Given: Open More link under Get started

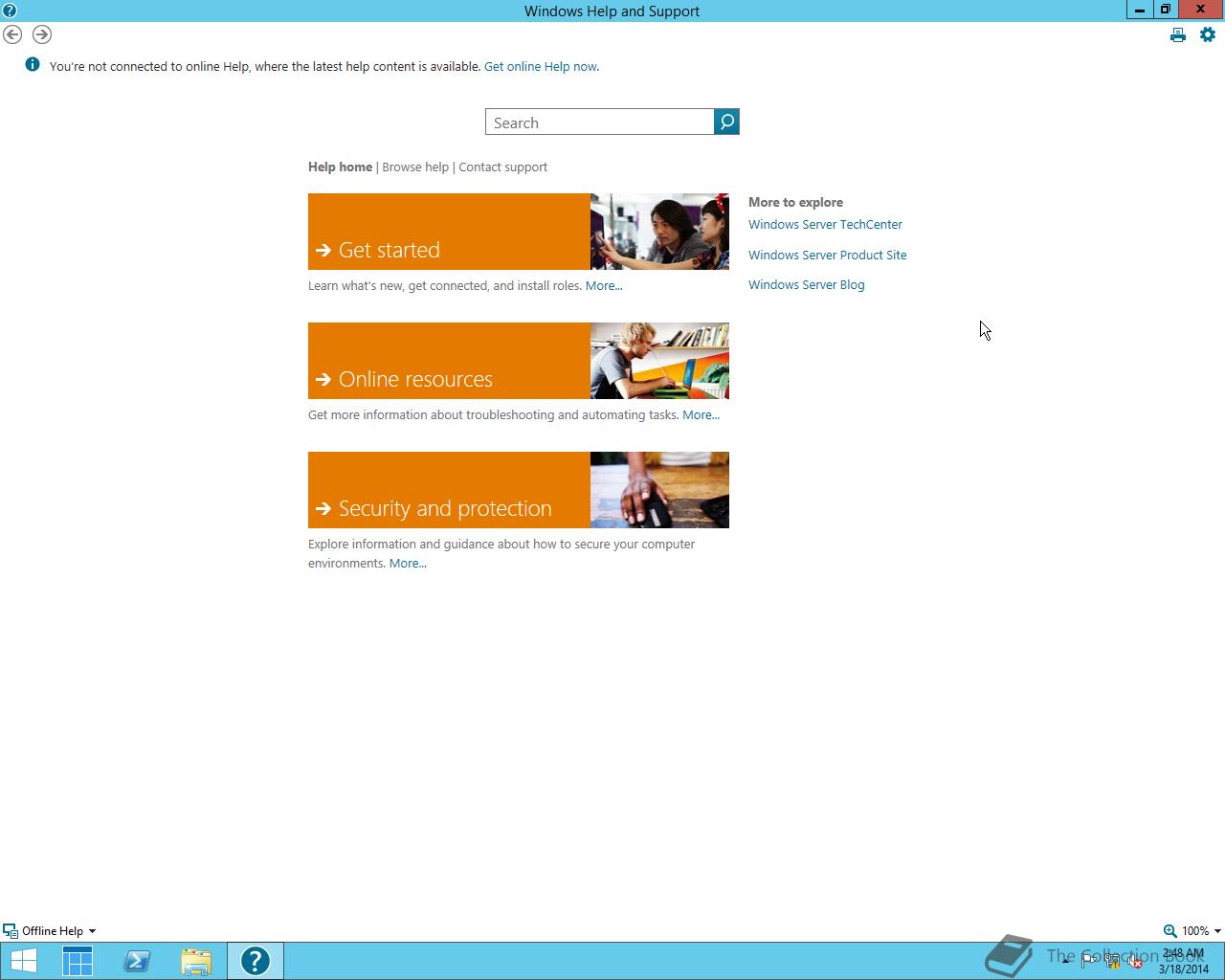Looking at the screenshot, I should [x=604, y=286].
